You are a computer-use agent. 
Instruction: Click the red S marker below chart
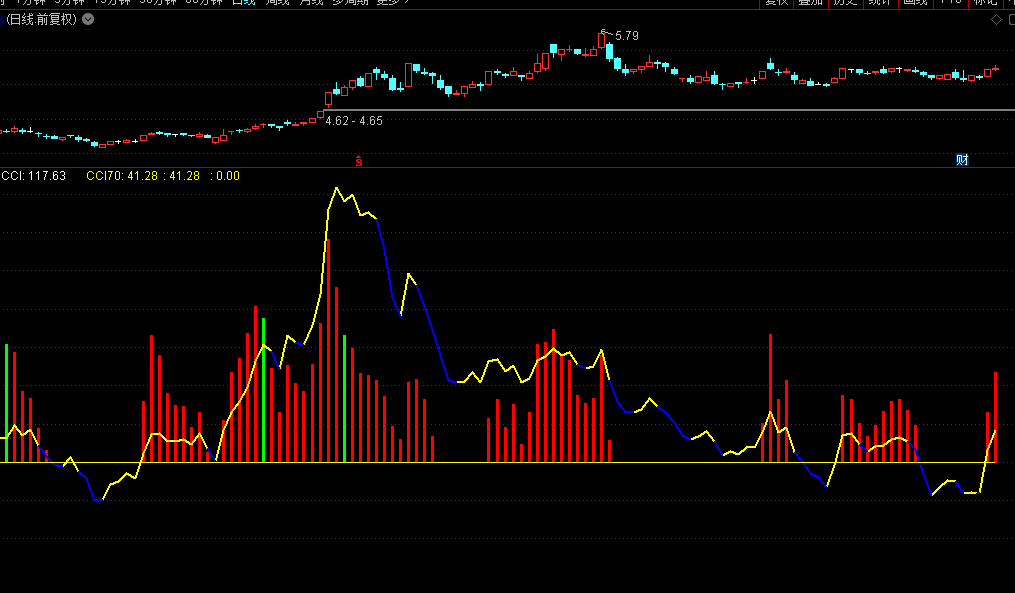click(359, 161)
